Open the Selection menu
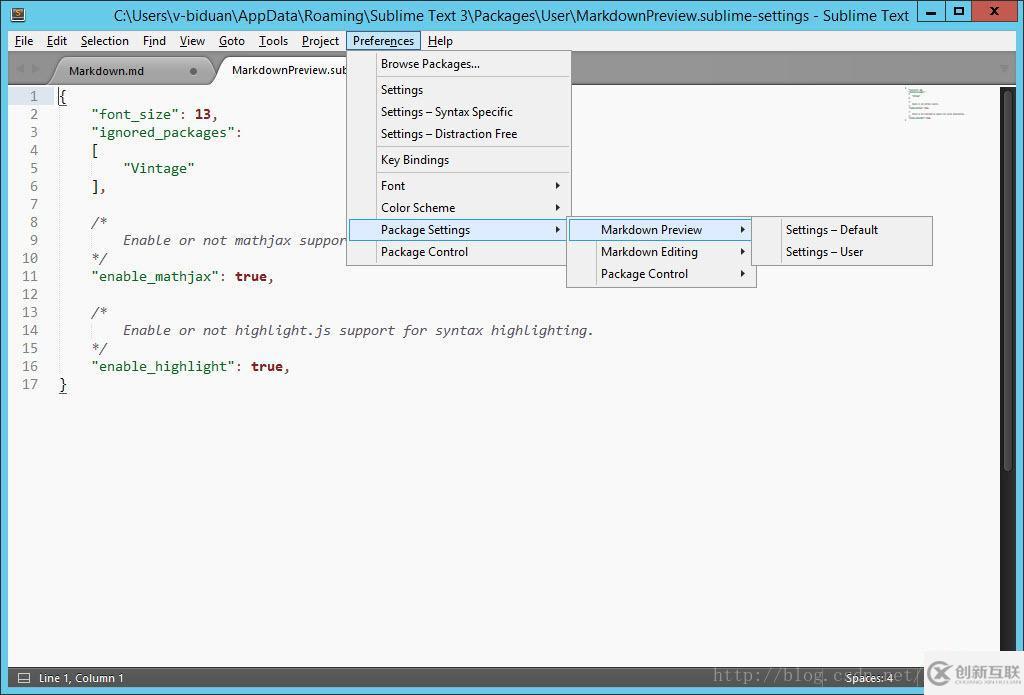 pyautogui.click(x=104, y=41)
